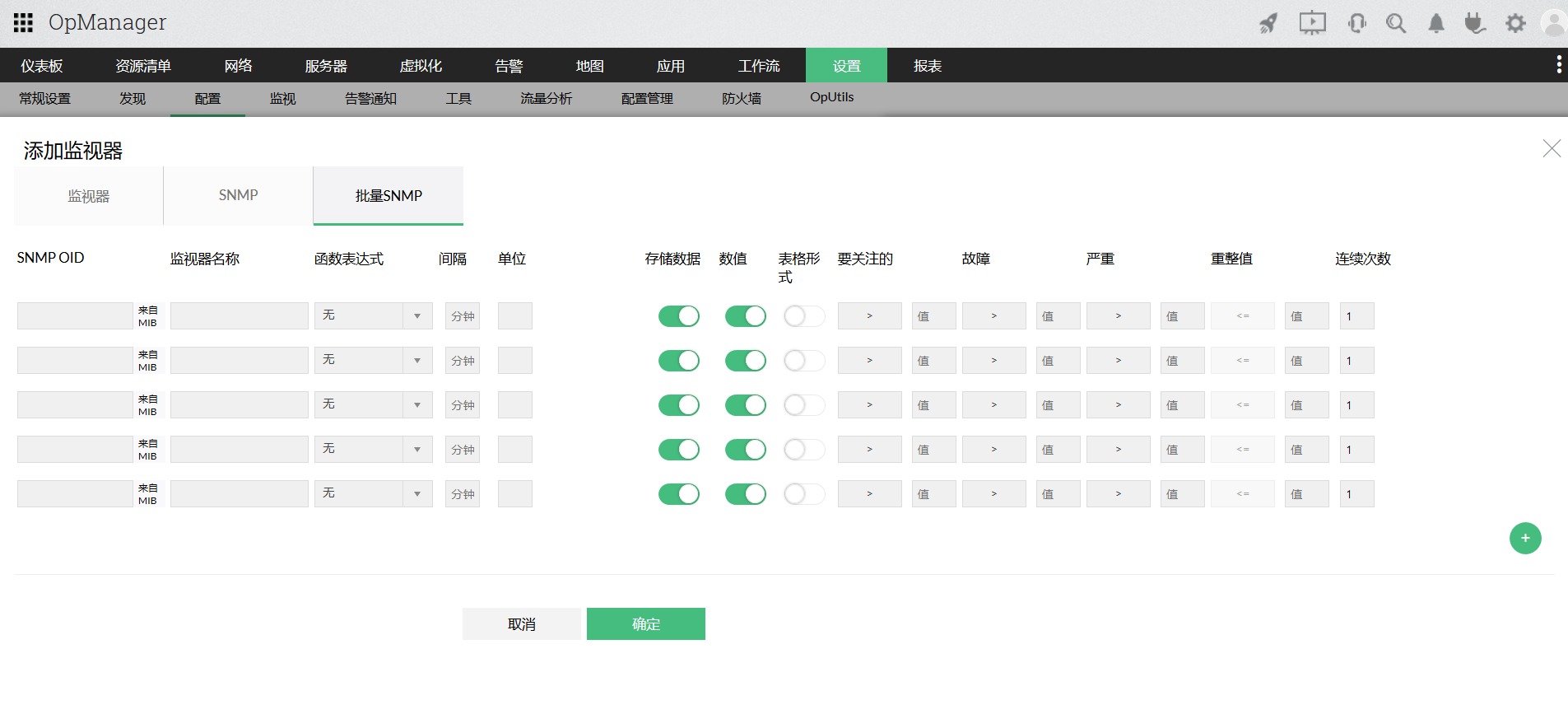Click the presentation screen icon
1568x705 pixels.
1312,23
